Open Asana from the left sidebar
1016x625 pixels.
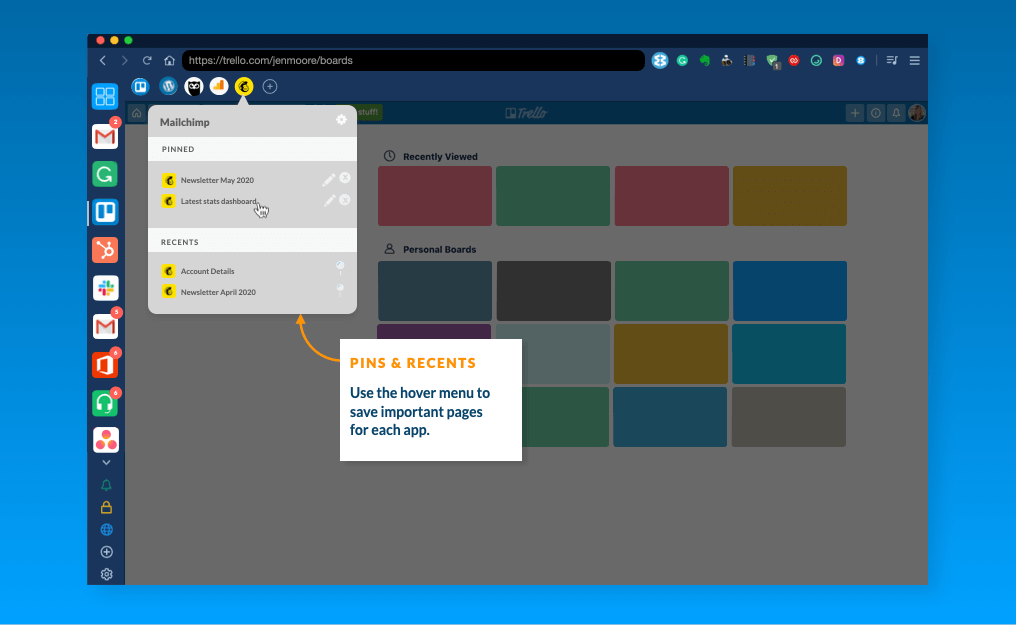[x=105, y=440]
